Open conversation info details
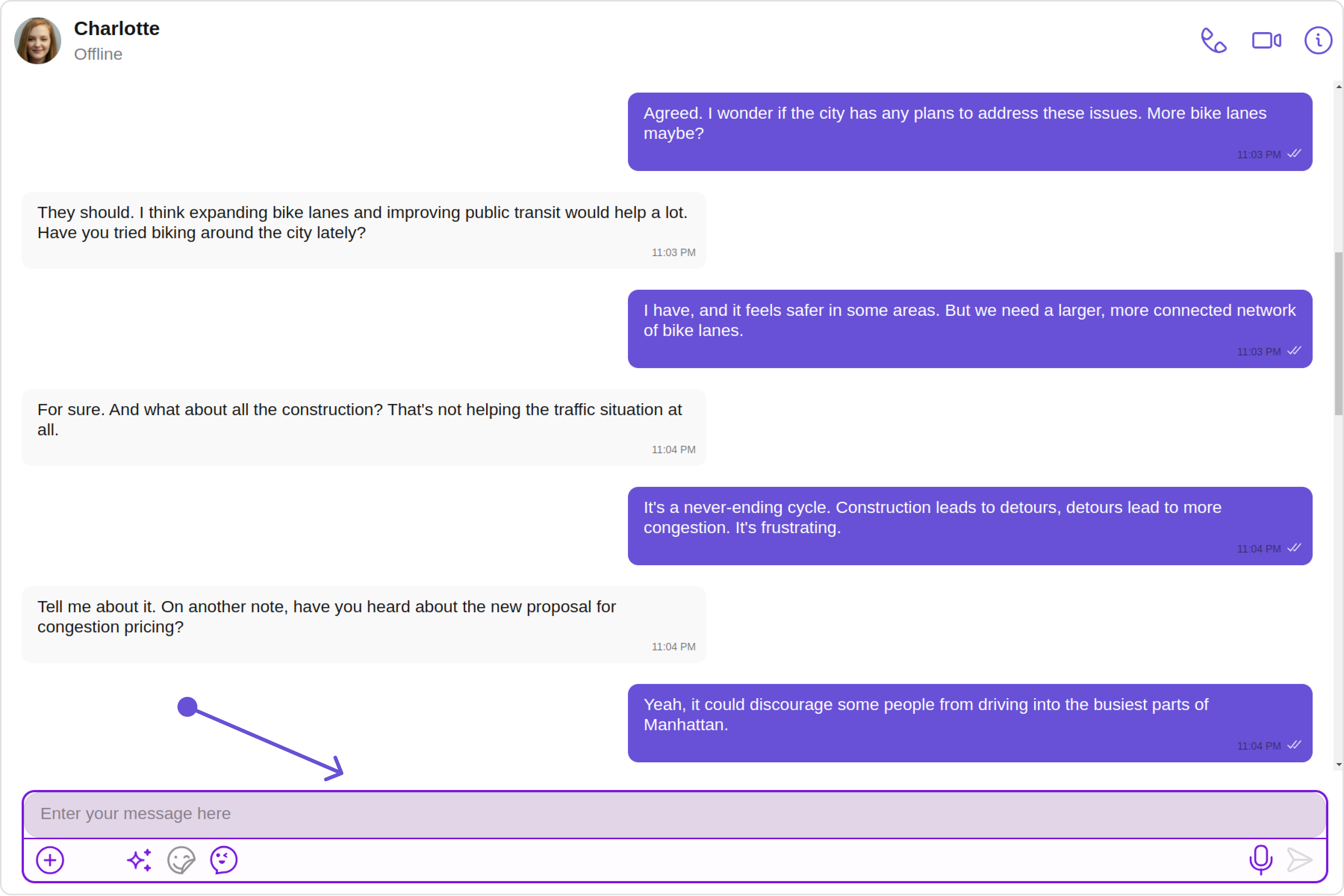1344x896 pixels. coord(1318,41)
